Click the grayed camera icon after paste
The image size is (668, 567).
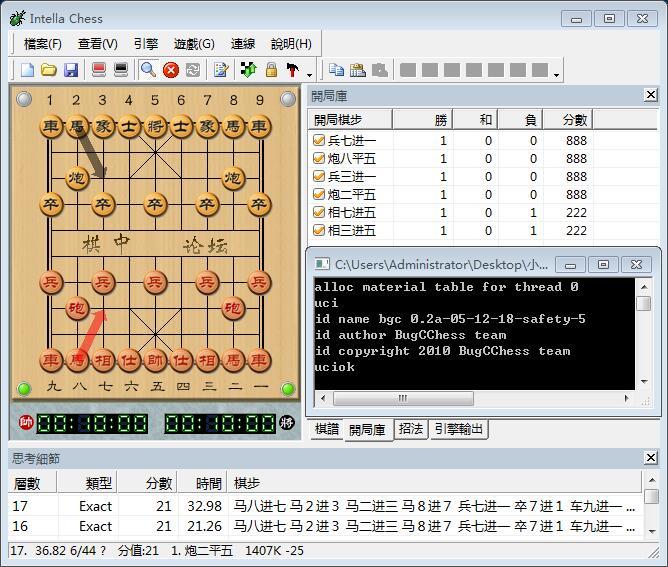[x=380, y=69]
